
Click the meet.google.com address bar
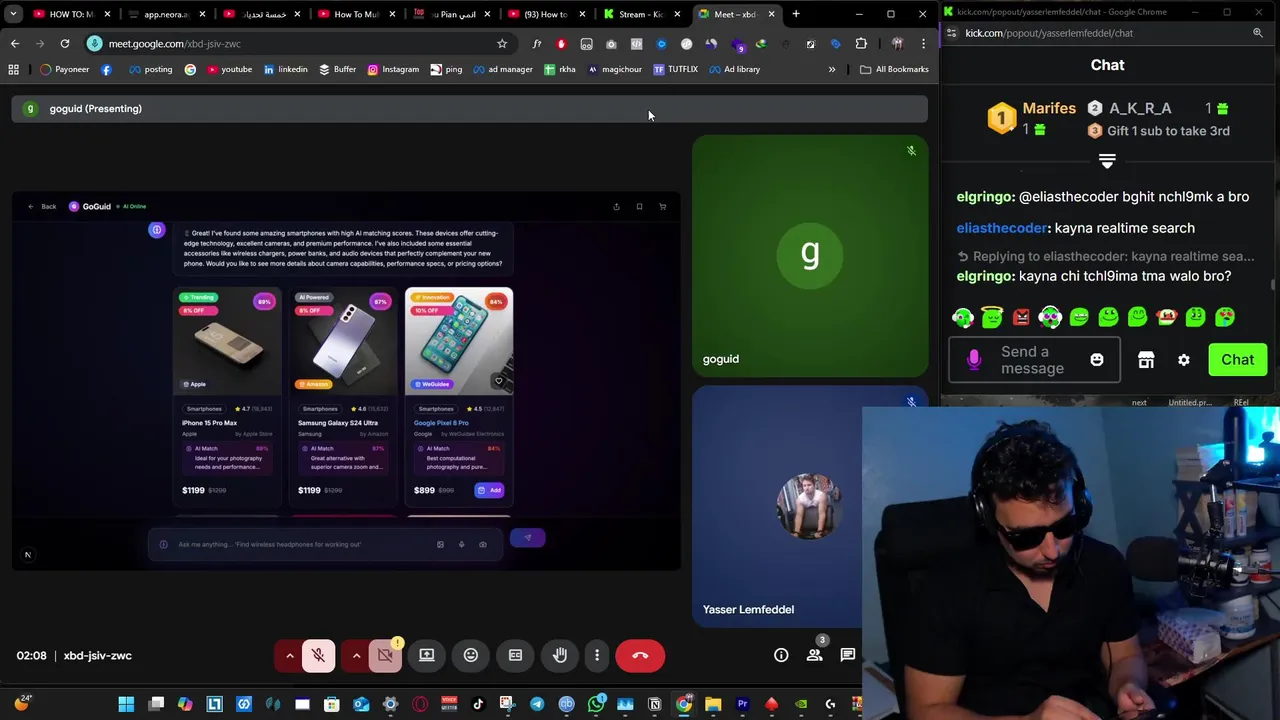(300, 44)
